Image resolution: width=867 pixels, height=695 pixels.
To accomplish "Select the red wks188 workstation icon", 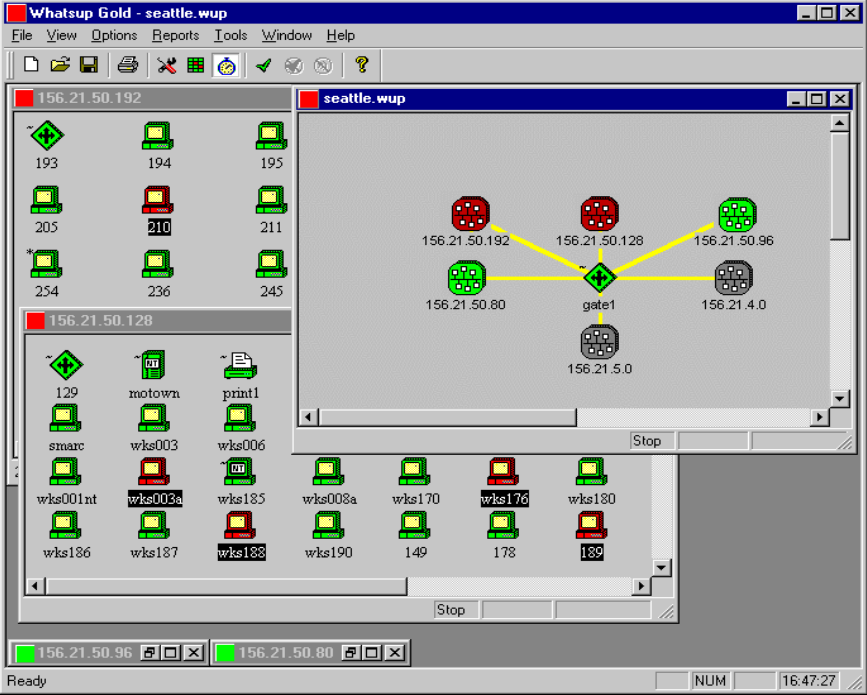I will point(239,525).
